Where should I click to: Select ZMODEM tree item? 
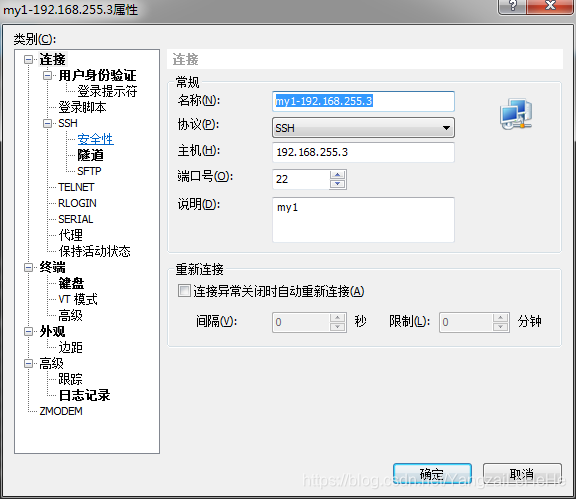point(61,411)
